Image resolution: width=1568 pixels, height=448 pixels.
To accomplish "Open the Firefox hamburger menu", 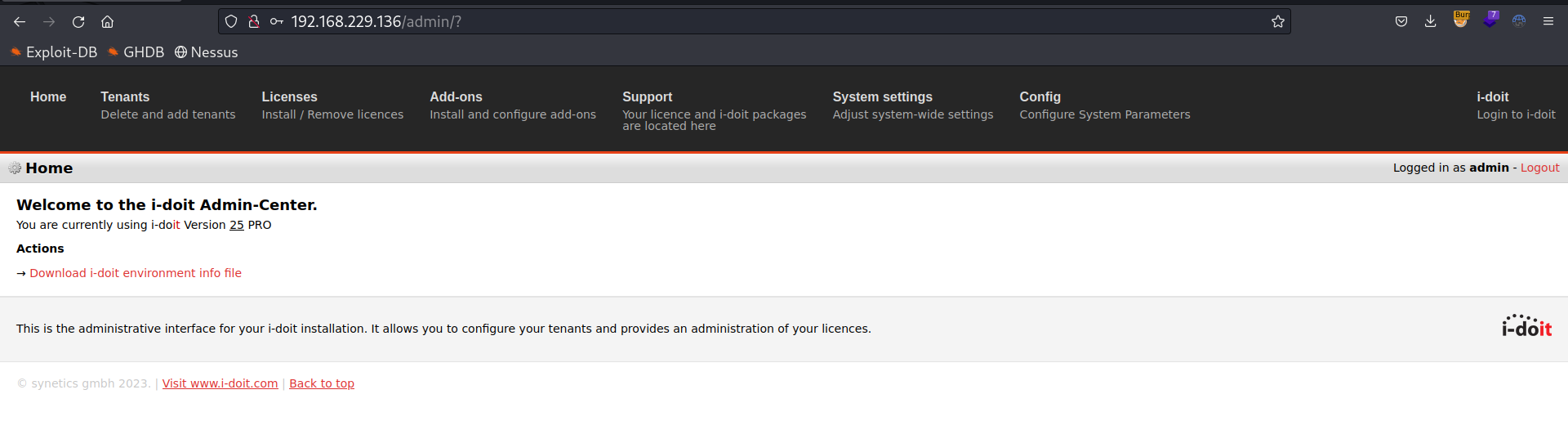I will click(x=1548, y=22).
